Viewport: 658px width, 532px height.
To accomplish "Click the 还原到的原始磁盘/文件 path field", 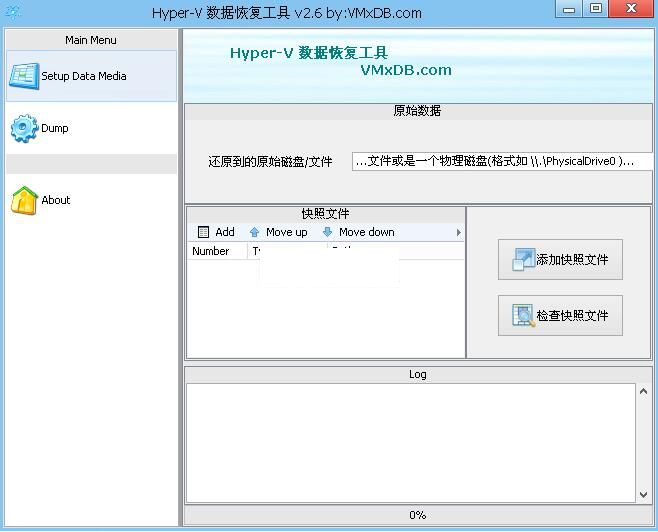I will pyautogui.click(x=501, y=161).
